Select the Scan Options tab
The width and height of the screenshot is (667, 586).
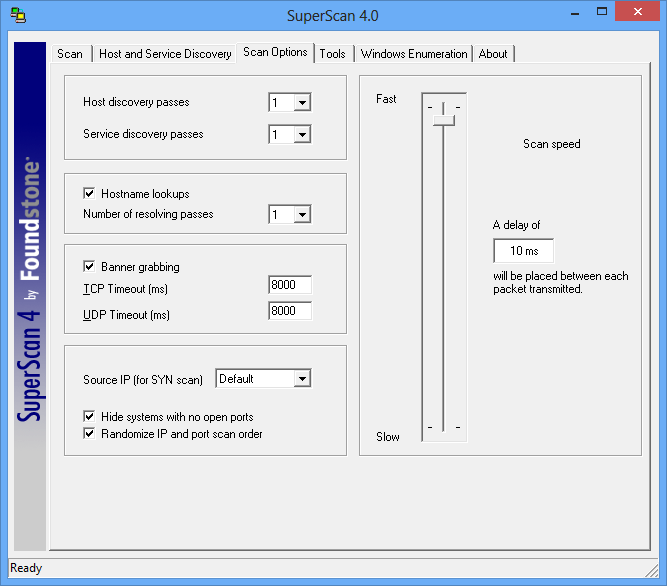pyautogui.click(x=275, y=52)
